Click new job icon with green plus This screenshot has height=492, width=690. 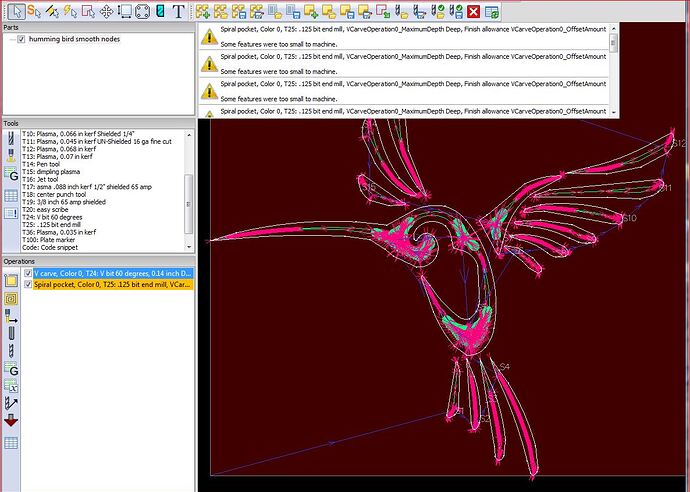point(203,11)
